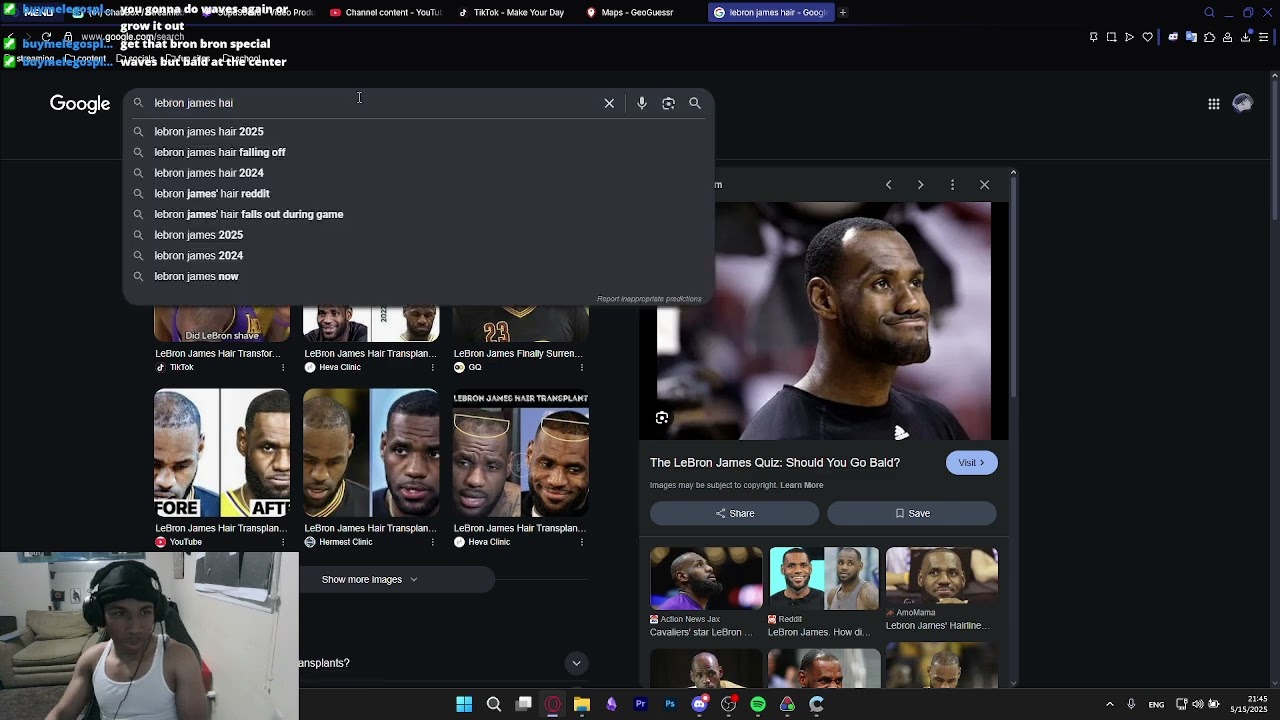Open Spotify from taskbar
Screen dimensions: 1280x720
coord(758,704)
